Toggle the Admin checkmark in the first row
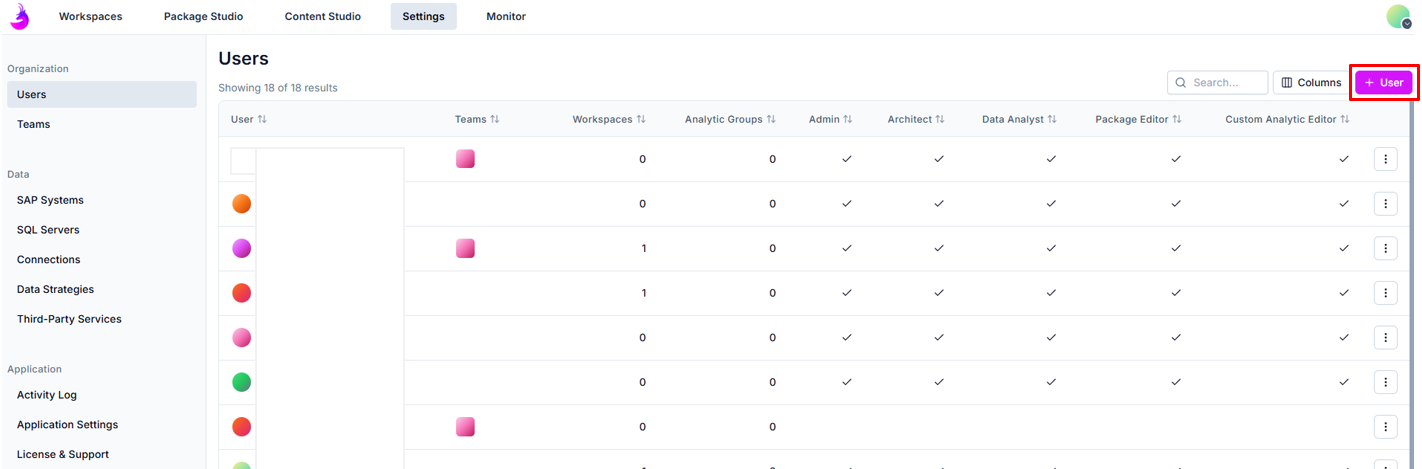The image size is (1422, 469). (x=846, y=159)
